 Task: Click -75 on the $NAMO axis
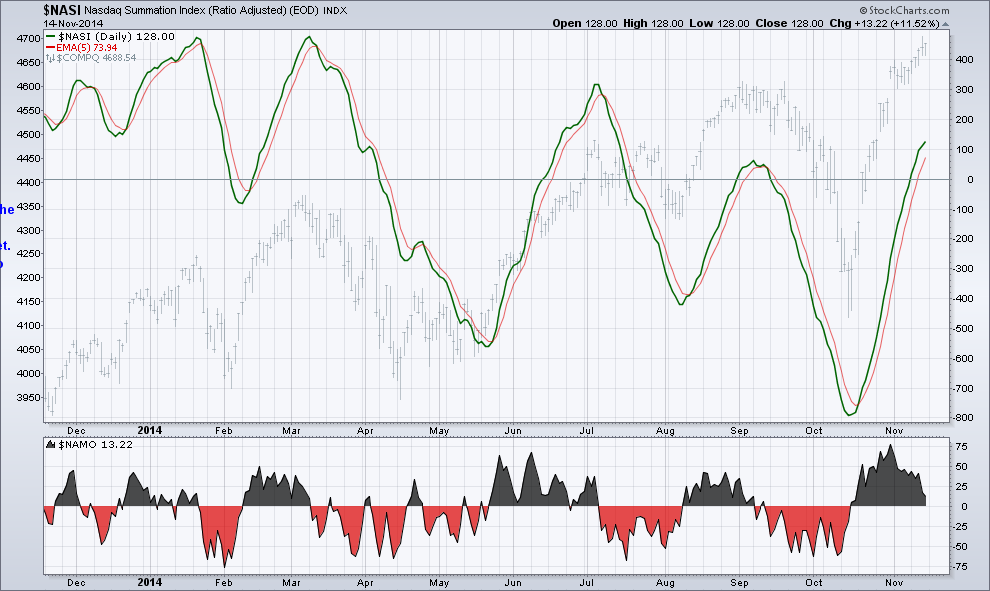point(960,567)
